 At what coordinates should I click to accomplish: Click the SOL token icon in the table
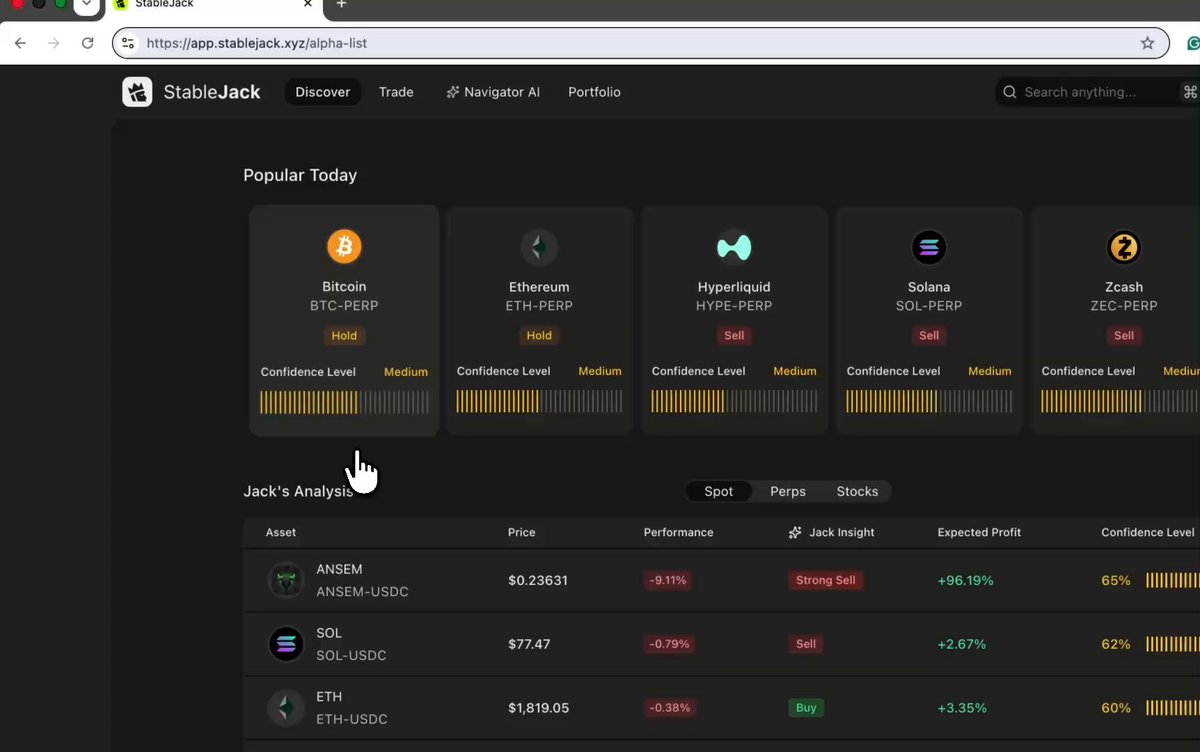[286, 644]
